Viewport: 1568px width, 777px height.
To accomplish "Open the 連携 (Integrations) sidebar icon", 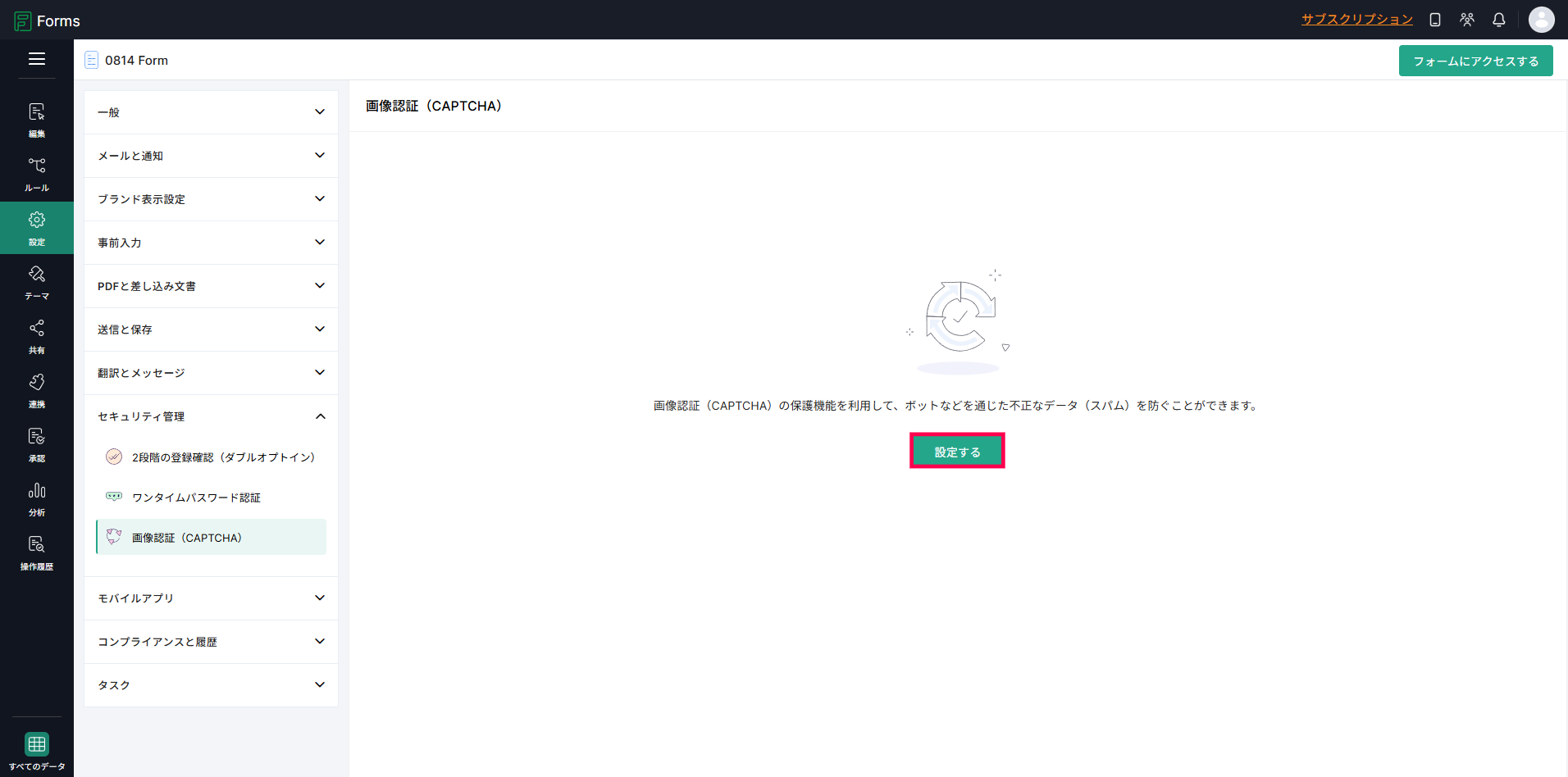I will pos(37,390).
